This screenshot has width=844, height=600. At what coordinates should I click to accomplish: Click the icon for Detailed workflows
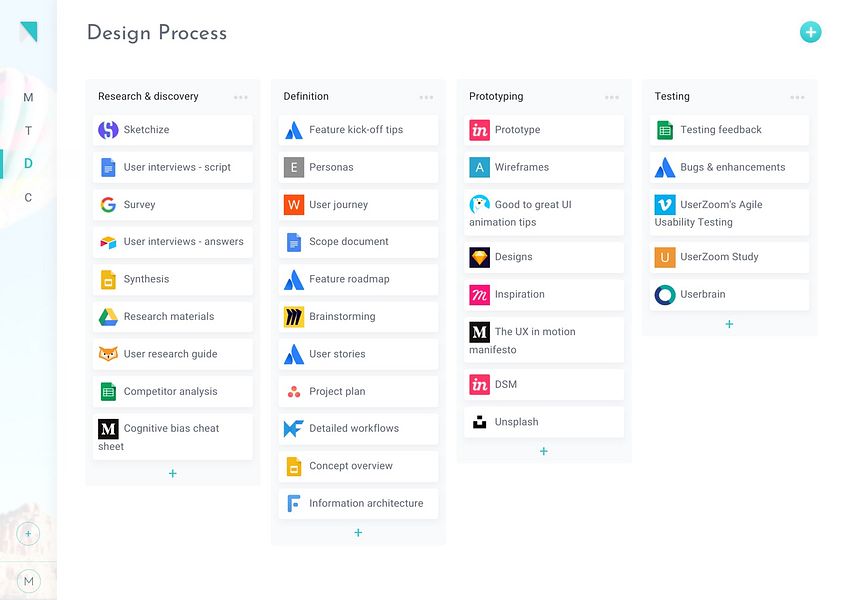[x=294, y=429]
